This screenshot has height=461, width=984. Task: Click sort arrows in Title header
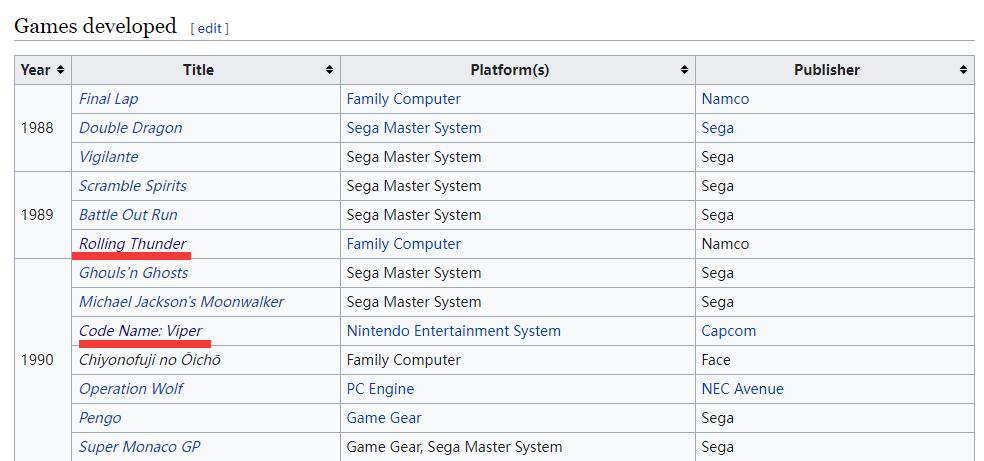point(329,70)
